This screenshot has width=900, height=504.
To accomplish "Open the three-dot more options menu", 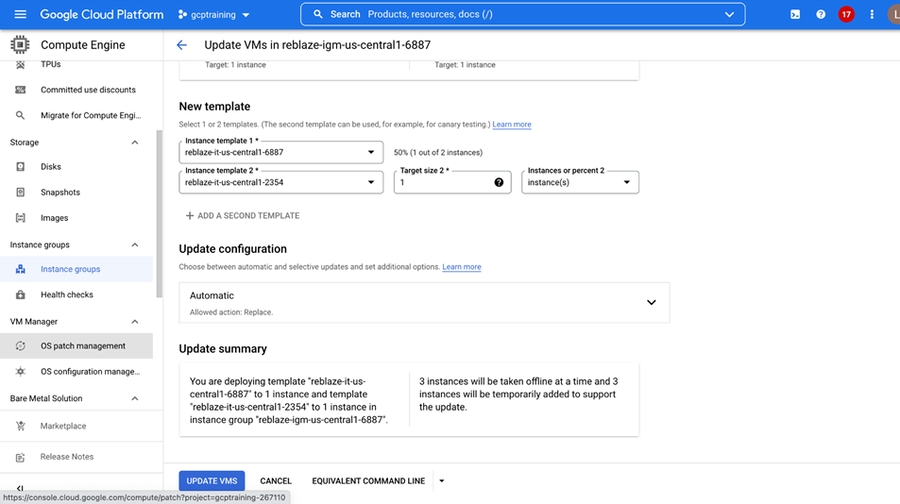I will point(872,15).
